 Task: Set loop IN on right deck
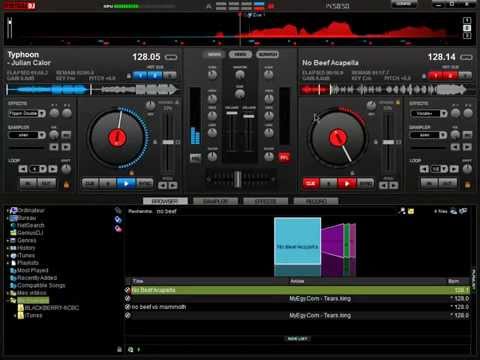(x=430, y=184)
